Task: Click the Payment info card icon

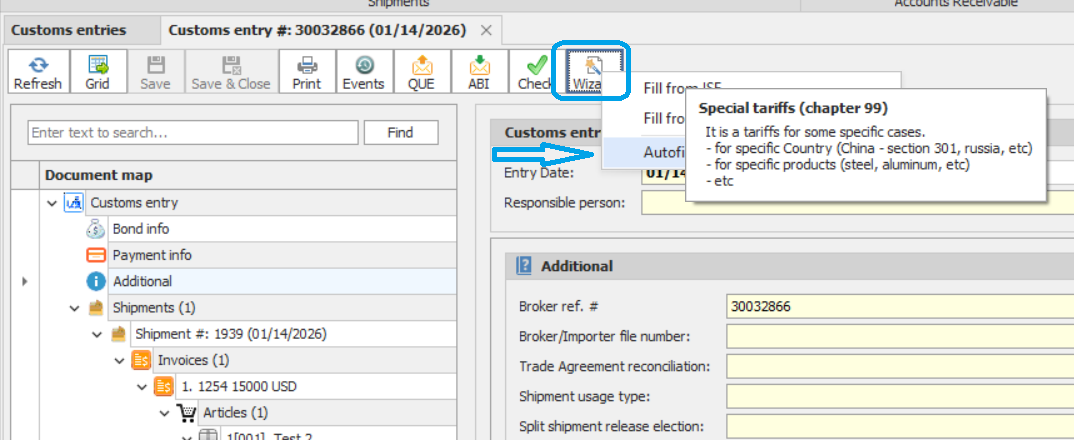Action: (97, 255)
